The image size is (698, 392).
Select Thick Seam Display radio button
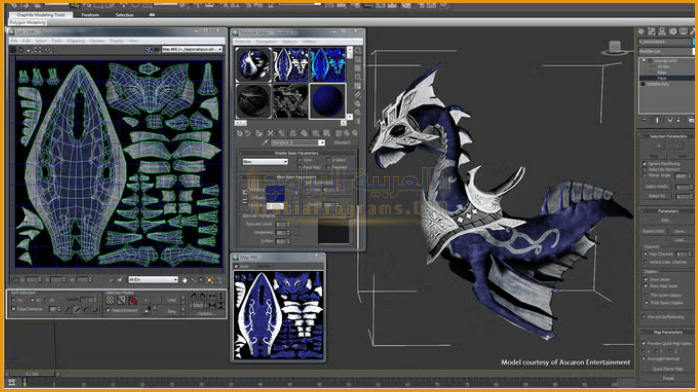[646, 303]
